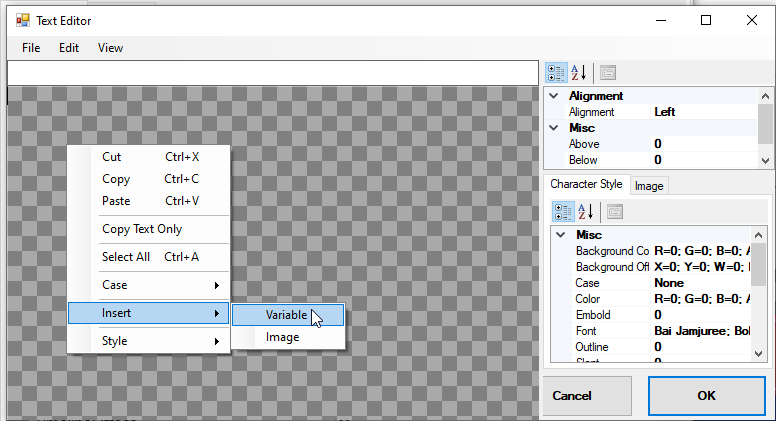Click the Categorized icon in the top property grid
The image size is (776, 421).
(556, 72)
